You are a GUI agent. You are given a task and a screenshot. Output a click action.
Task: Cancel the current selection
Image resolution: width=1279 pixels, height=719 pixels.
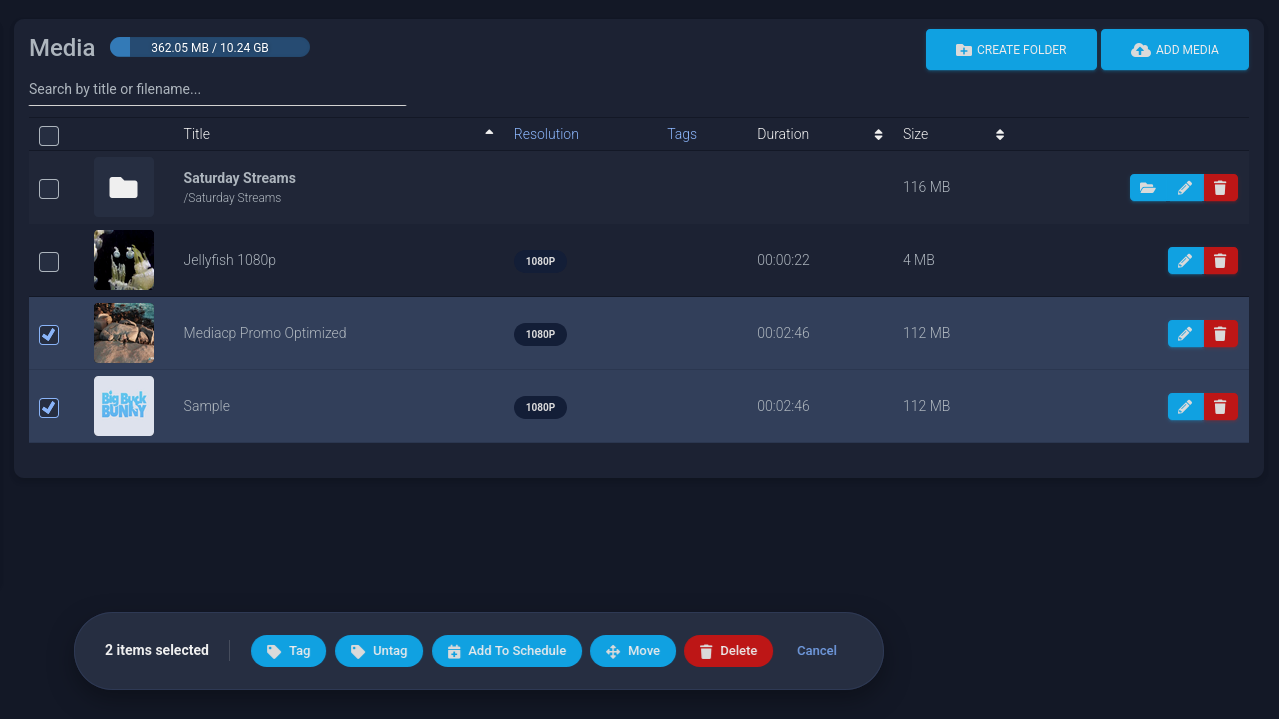817,651
